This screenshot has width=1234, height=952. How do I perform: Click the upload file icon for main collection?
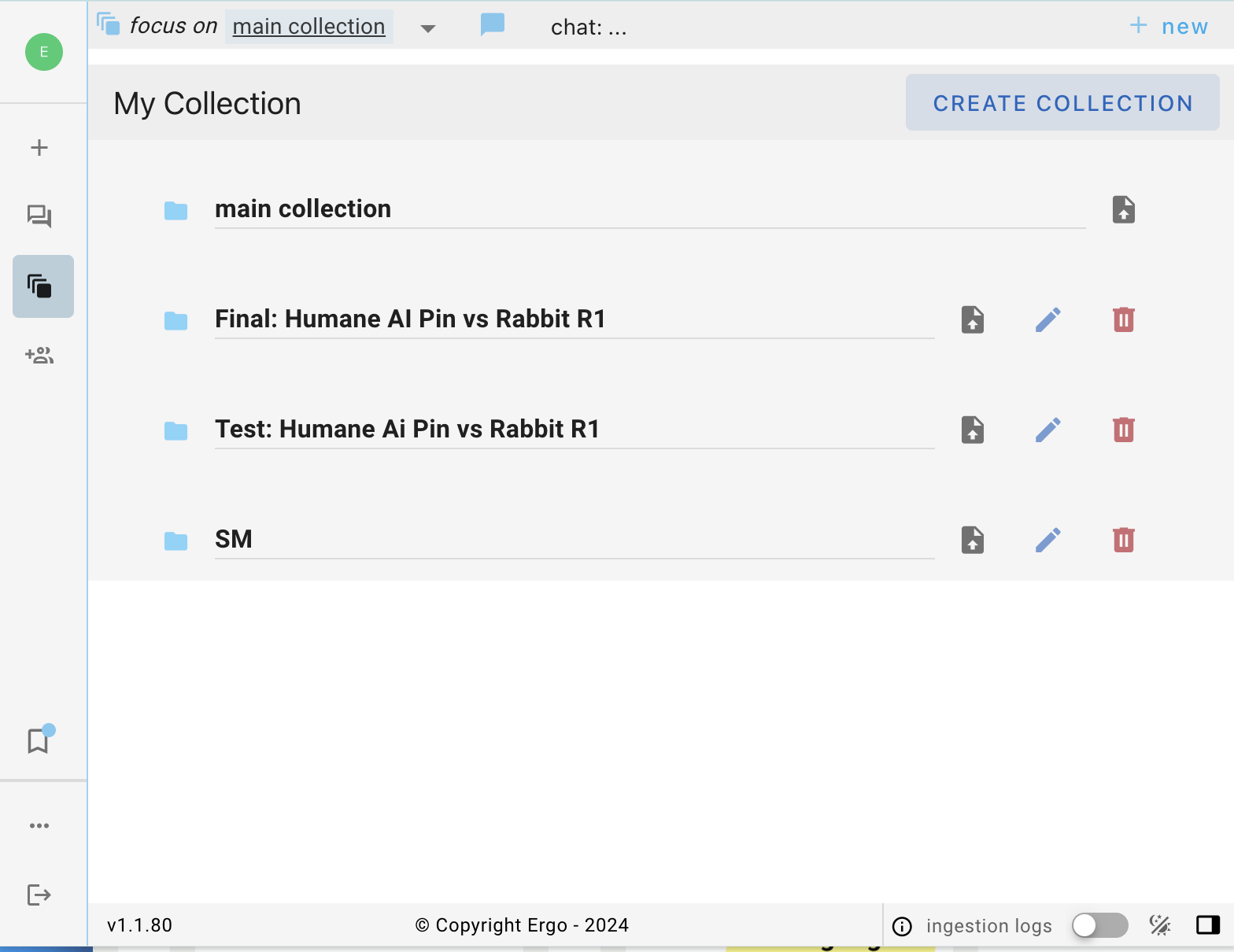click(1124, 210)
